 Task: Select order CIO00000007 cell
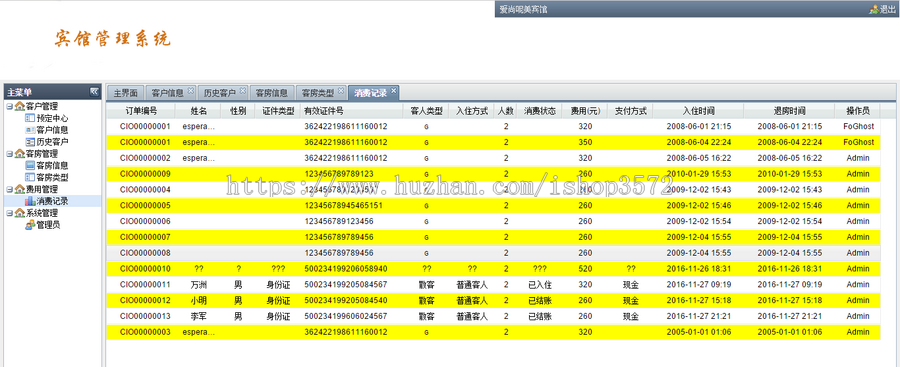[145, 237]
